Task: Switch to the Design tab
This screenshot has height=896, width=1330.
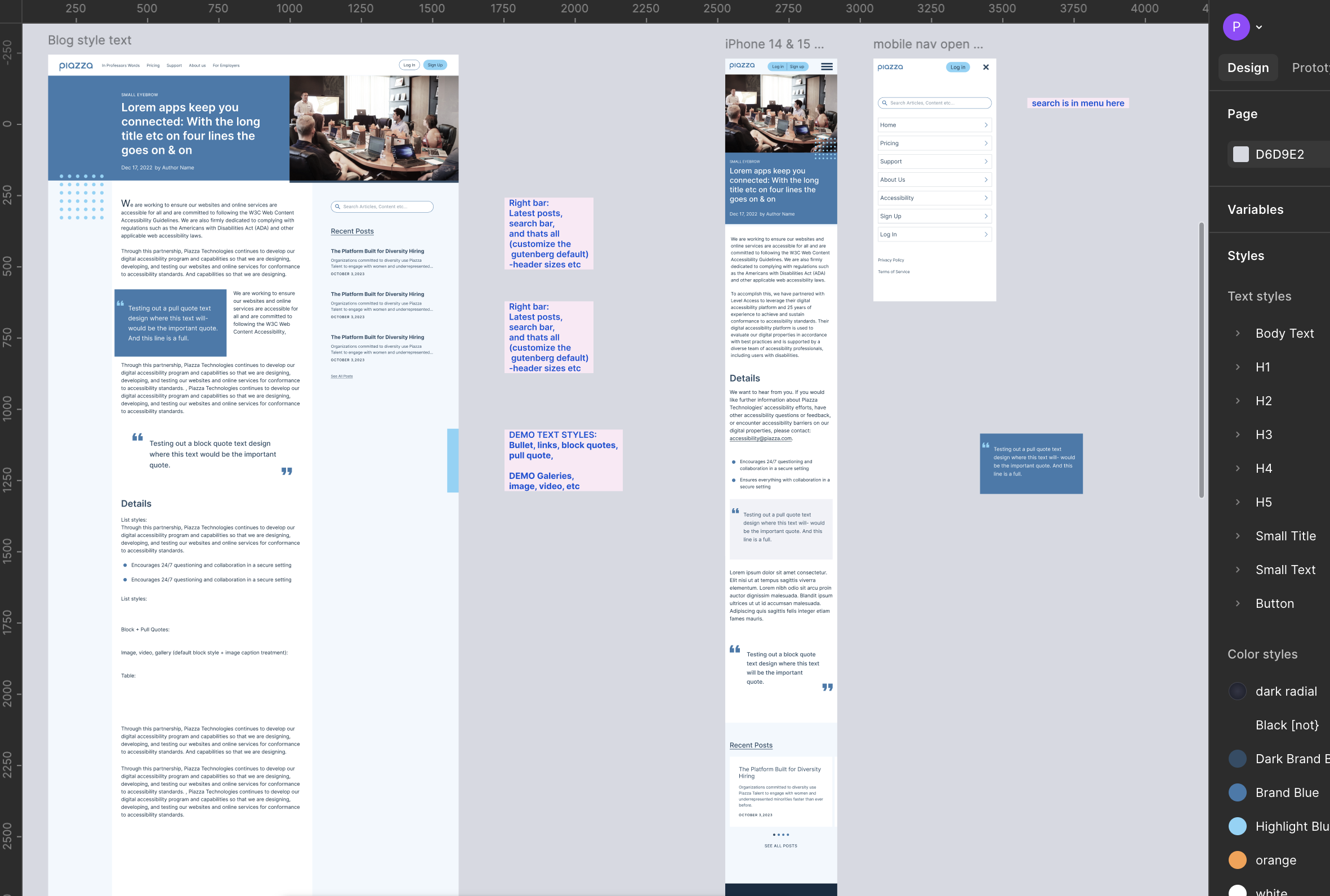Action: click(1248, 68)
